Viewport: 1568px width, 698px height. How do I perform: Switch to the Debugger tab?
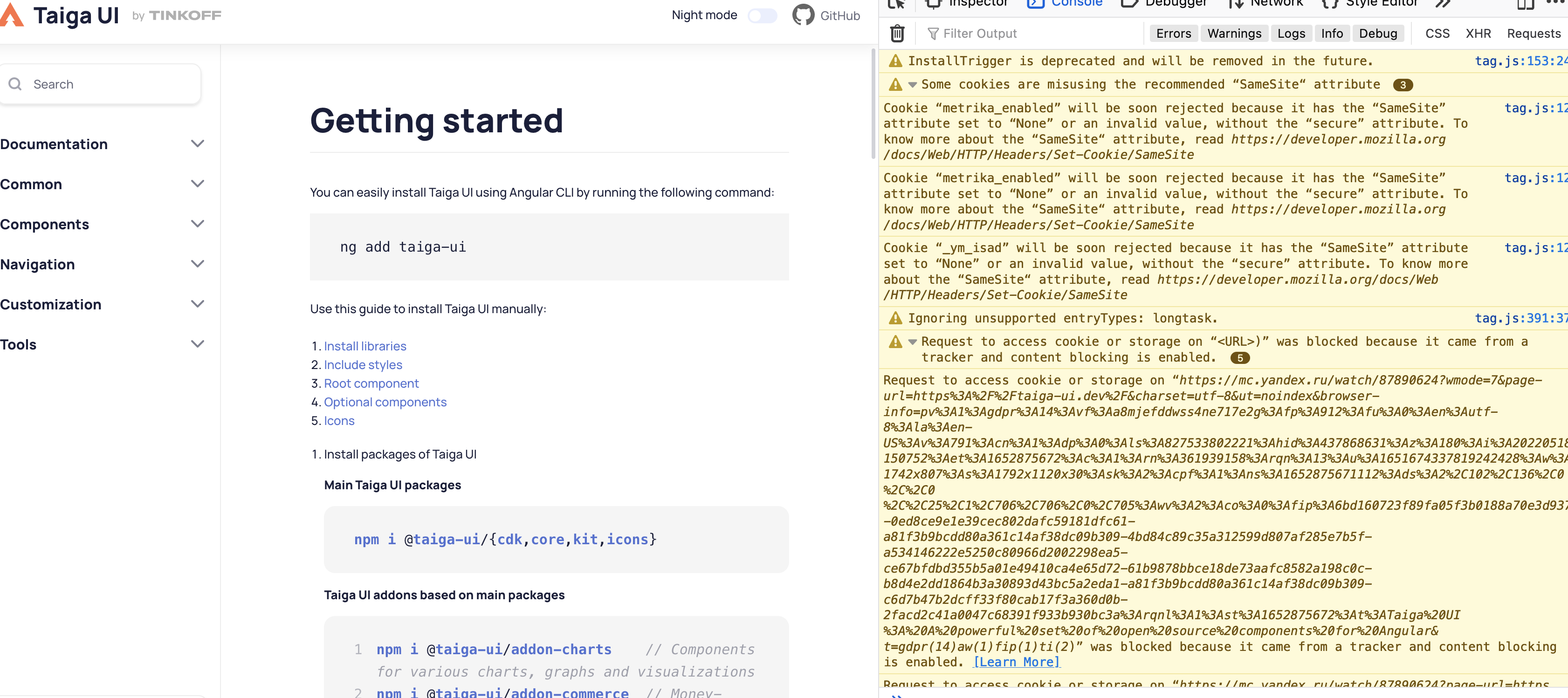pyautogui.click(x=1164, y=3)
